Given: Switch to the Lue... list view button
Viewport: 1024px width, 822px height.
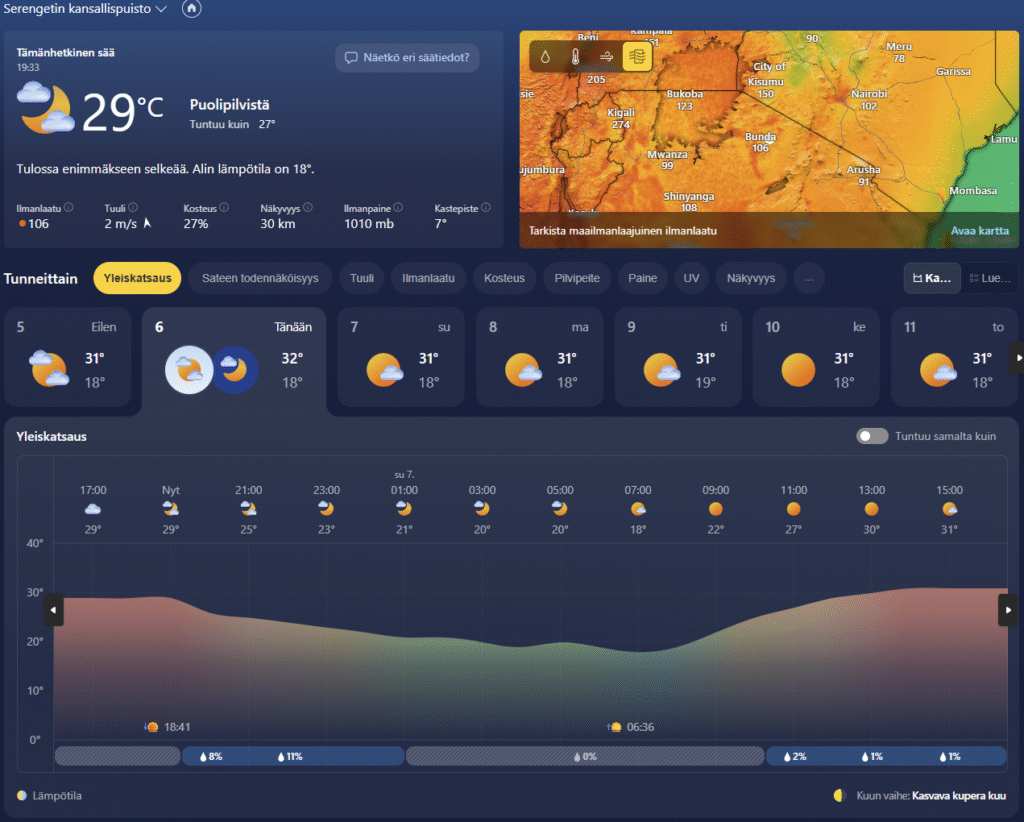Looking at the screenshot, I should pyautogui.click(x=990, y=278).
